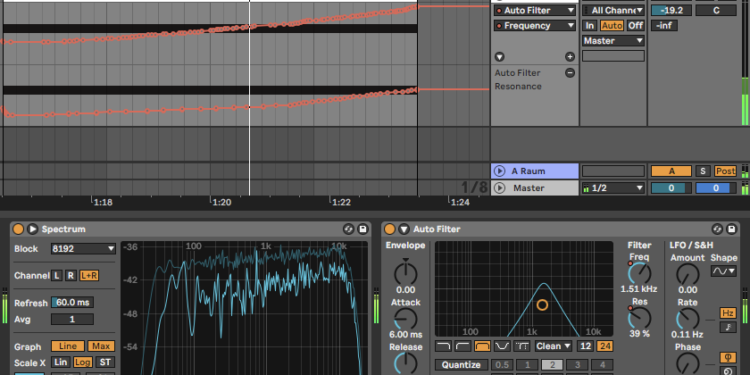Set Scale X to Lin
750x375 pixels.
[60, 362]
